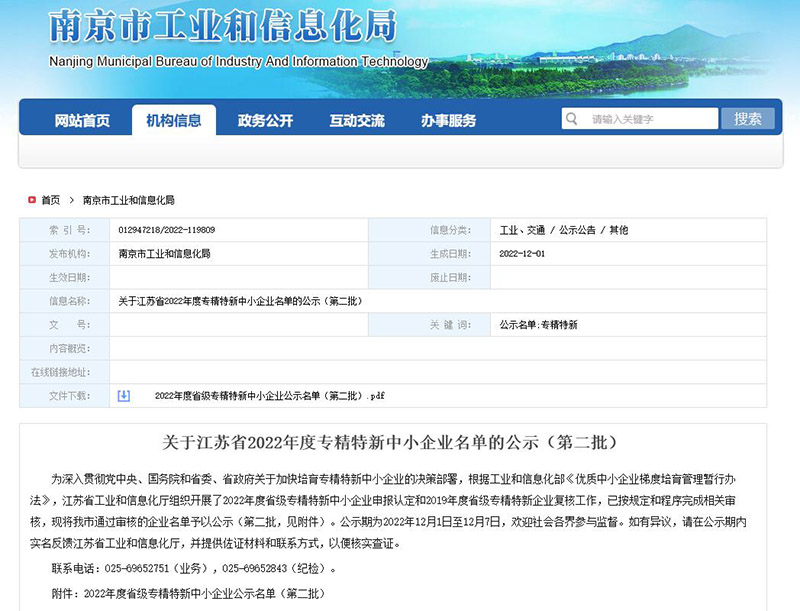Click the 南京市工业和信息化局 site title logo
The image size is (800, 611).
[222, 28]
